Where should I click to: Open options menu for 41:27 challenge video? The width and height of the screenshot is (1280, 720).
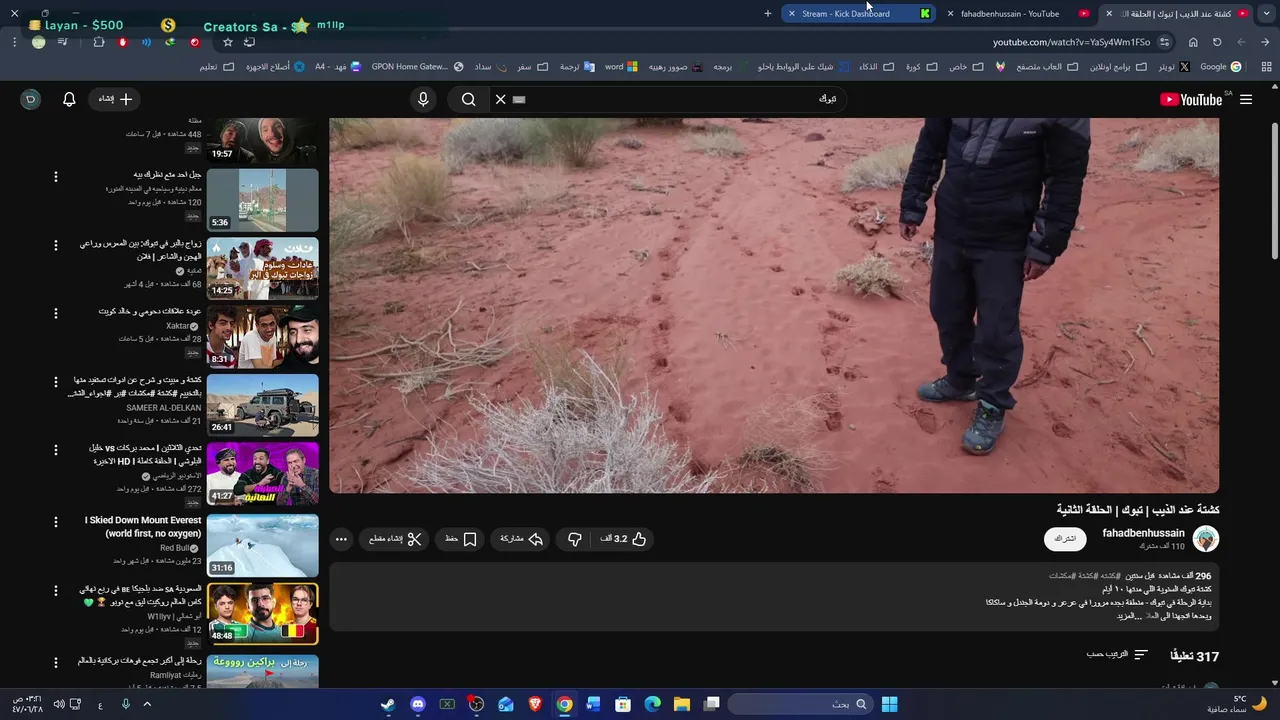tap(56, 451)
